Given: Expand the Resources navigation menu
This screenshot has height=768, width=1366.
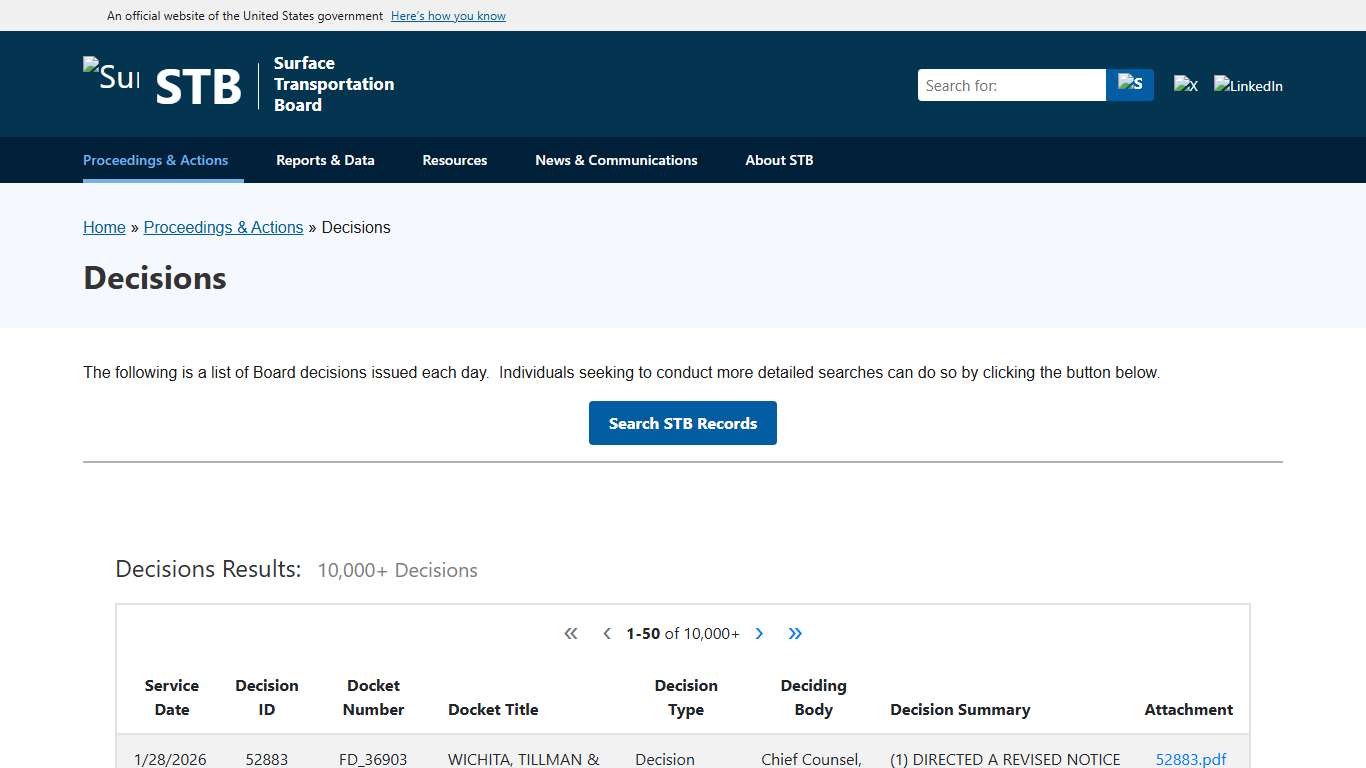Looking at the screenshot, I should point(454,160).
